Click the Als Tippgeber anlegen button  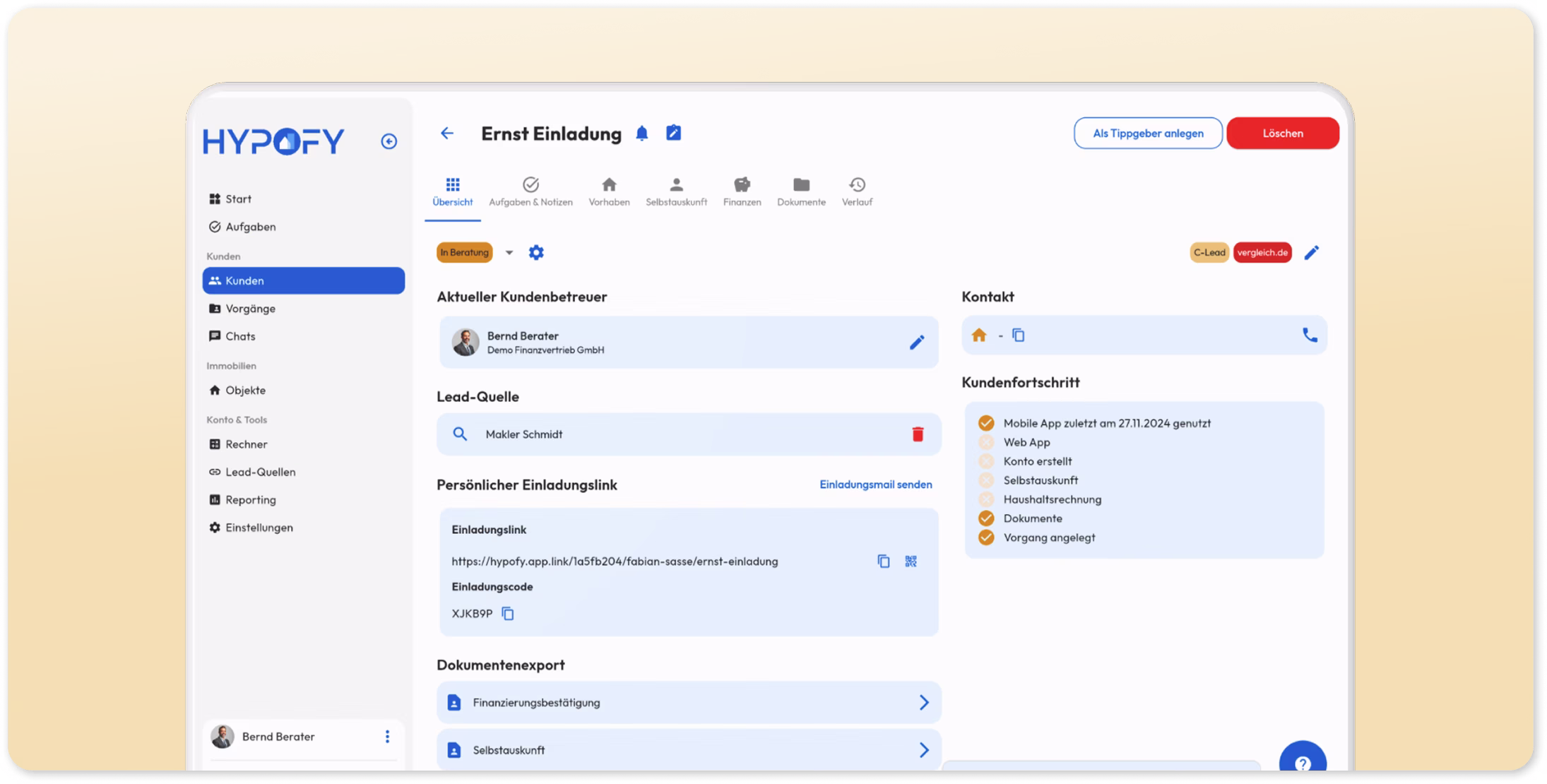click(1148, 133)
